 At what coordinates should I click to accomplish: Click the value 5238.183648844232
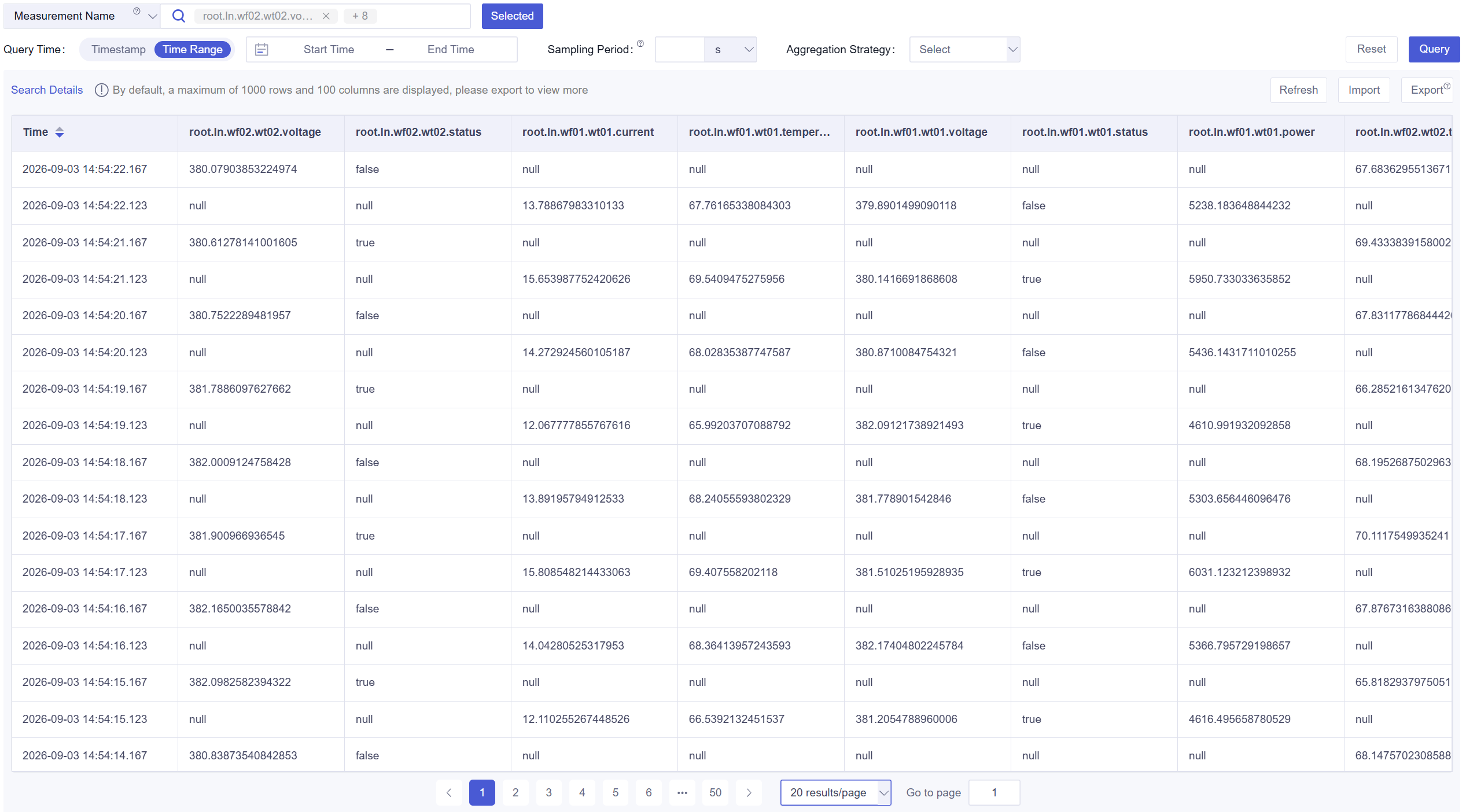(1239, 206)
